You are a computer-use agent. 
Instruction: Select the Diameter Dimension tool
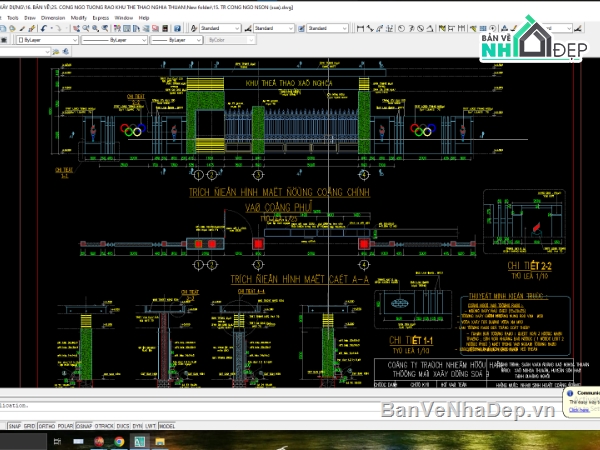pos(421,28)
